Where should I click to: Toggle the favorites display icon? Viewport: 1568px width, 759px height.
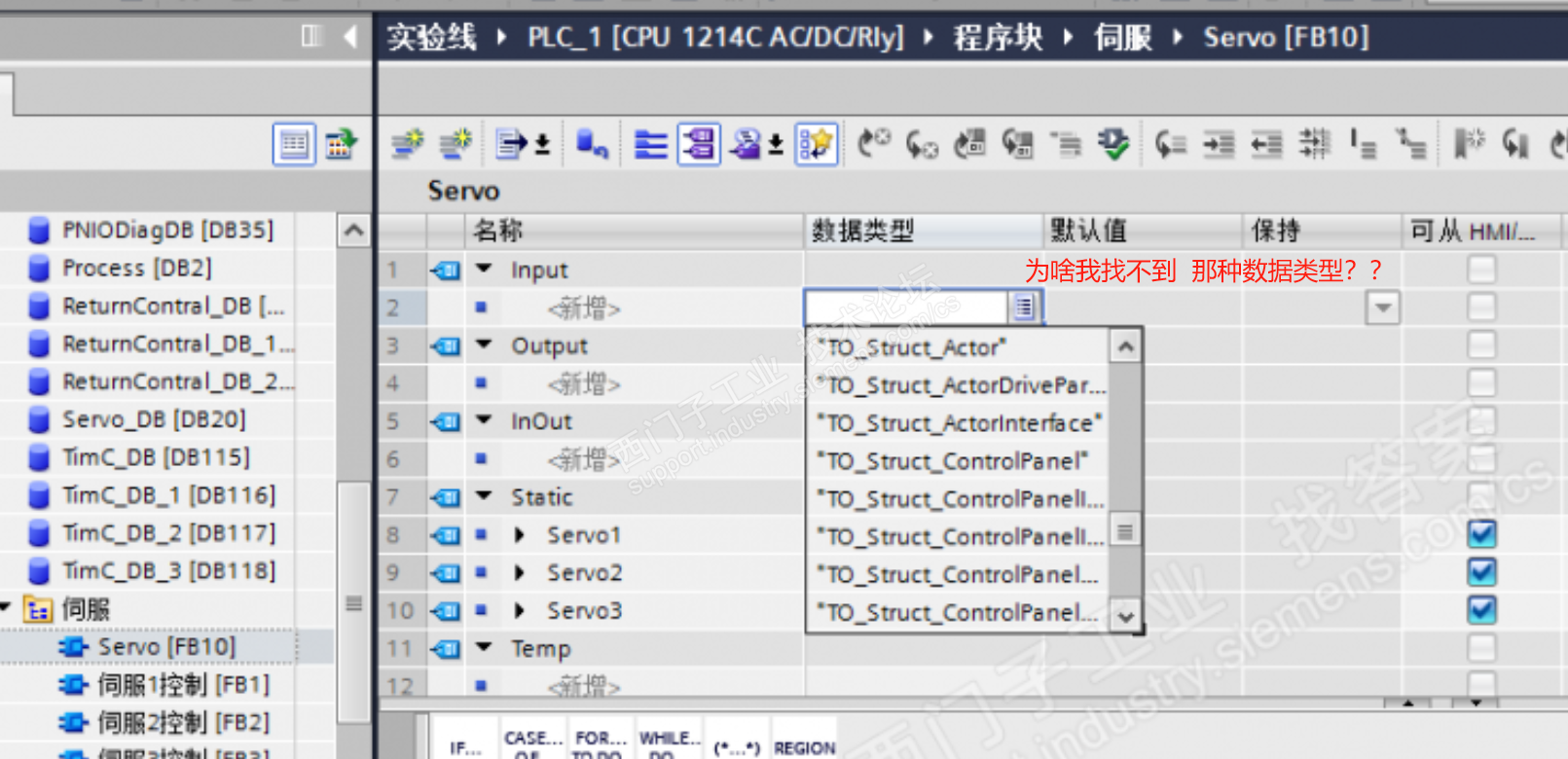816,145
